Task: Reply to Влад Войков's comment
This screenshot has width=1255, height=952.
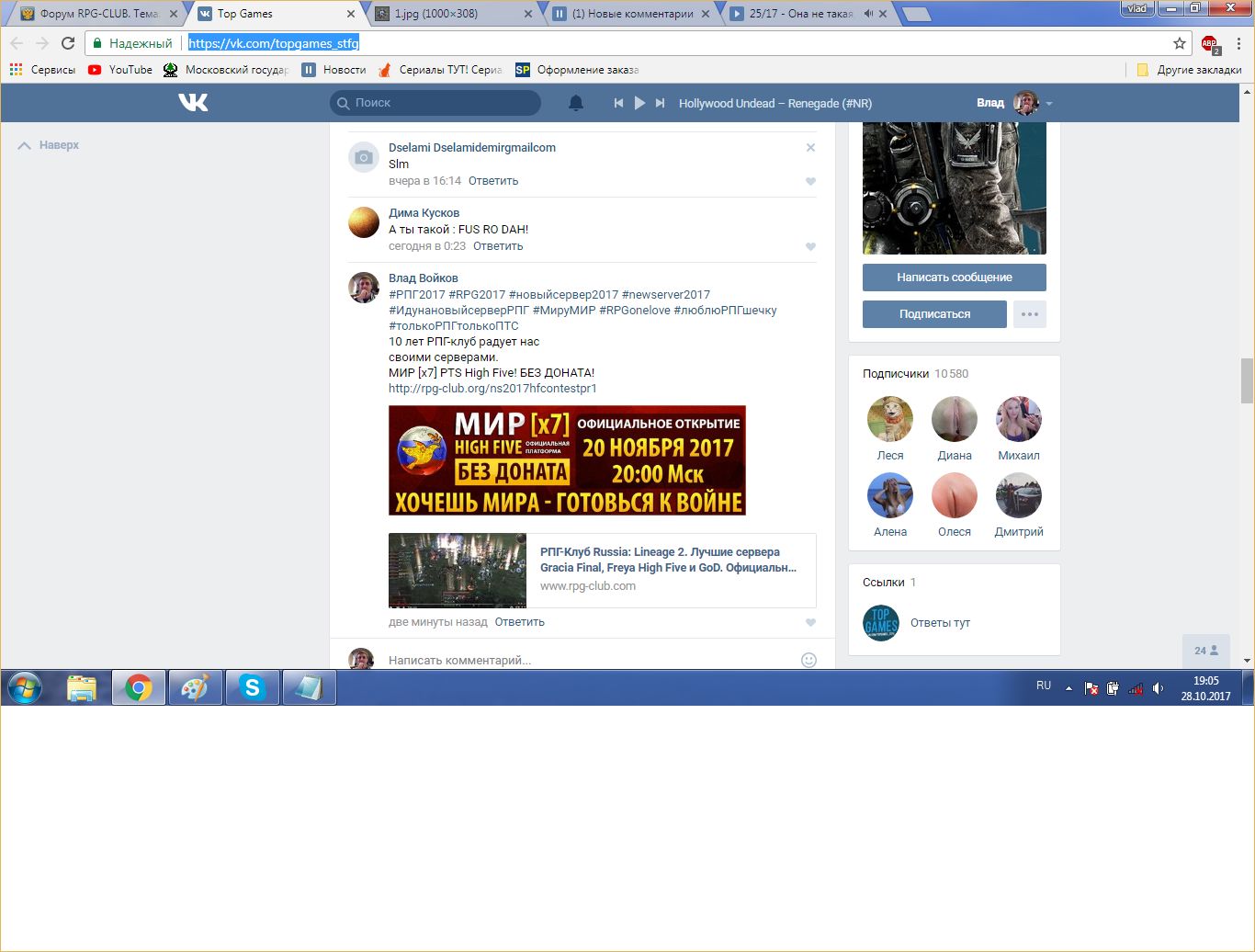Action: point(520,622)
